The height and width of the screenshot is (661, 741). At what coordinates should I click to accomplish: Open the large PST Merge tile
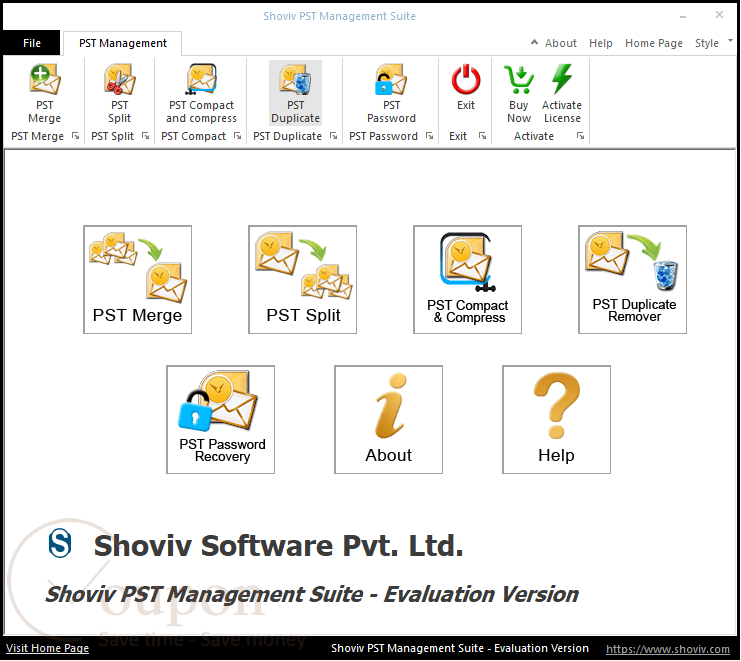click(x=138, y=280)
